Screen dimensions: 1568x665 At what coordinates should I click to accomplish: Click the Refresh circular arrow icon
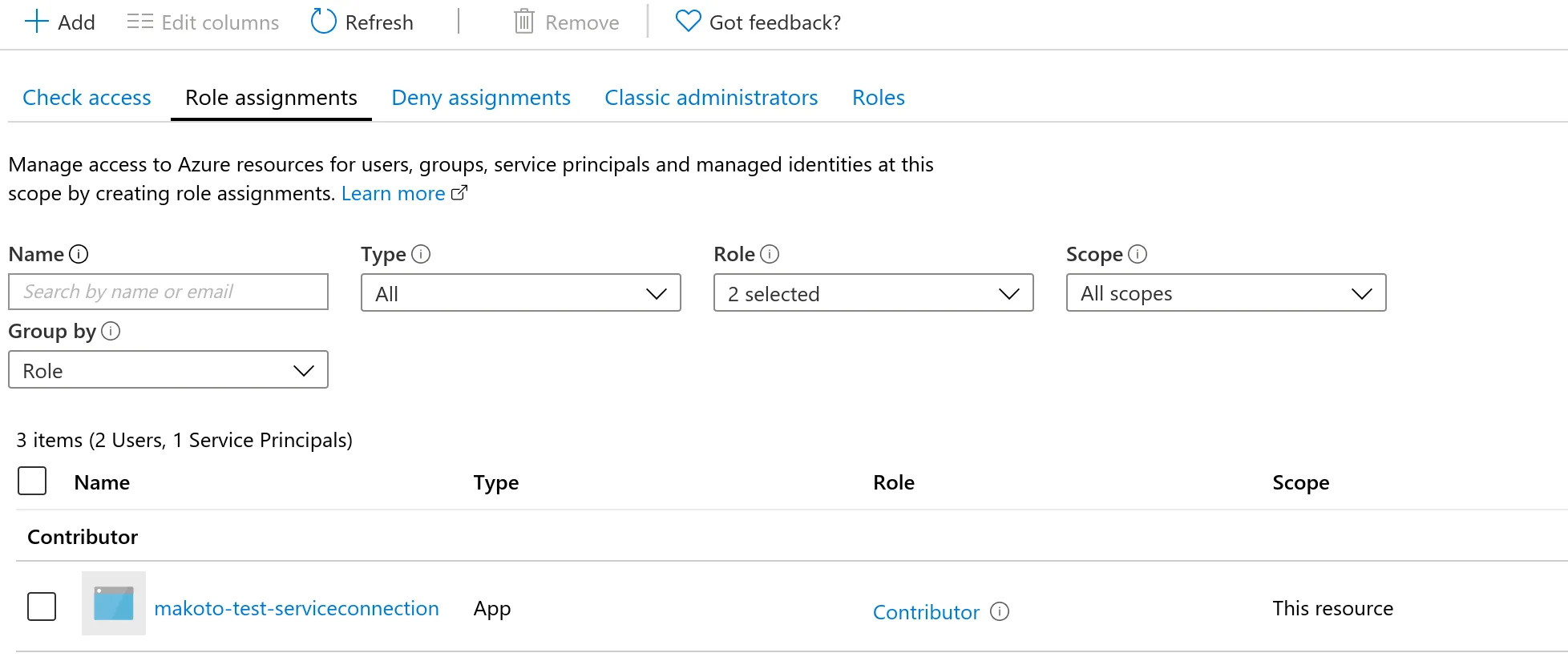click(323, 22)
